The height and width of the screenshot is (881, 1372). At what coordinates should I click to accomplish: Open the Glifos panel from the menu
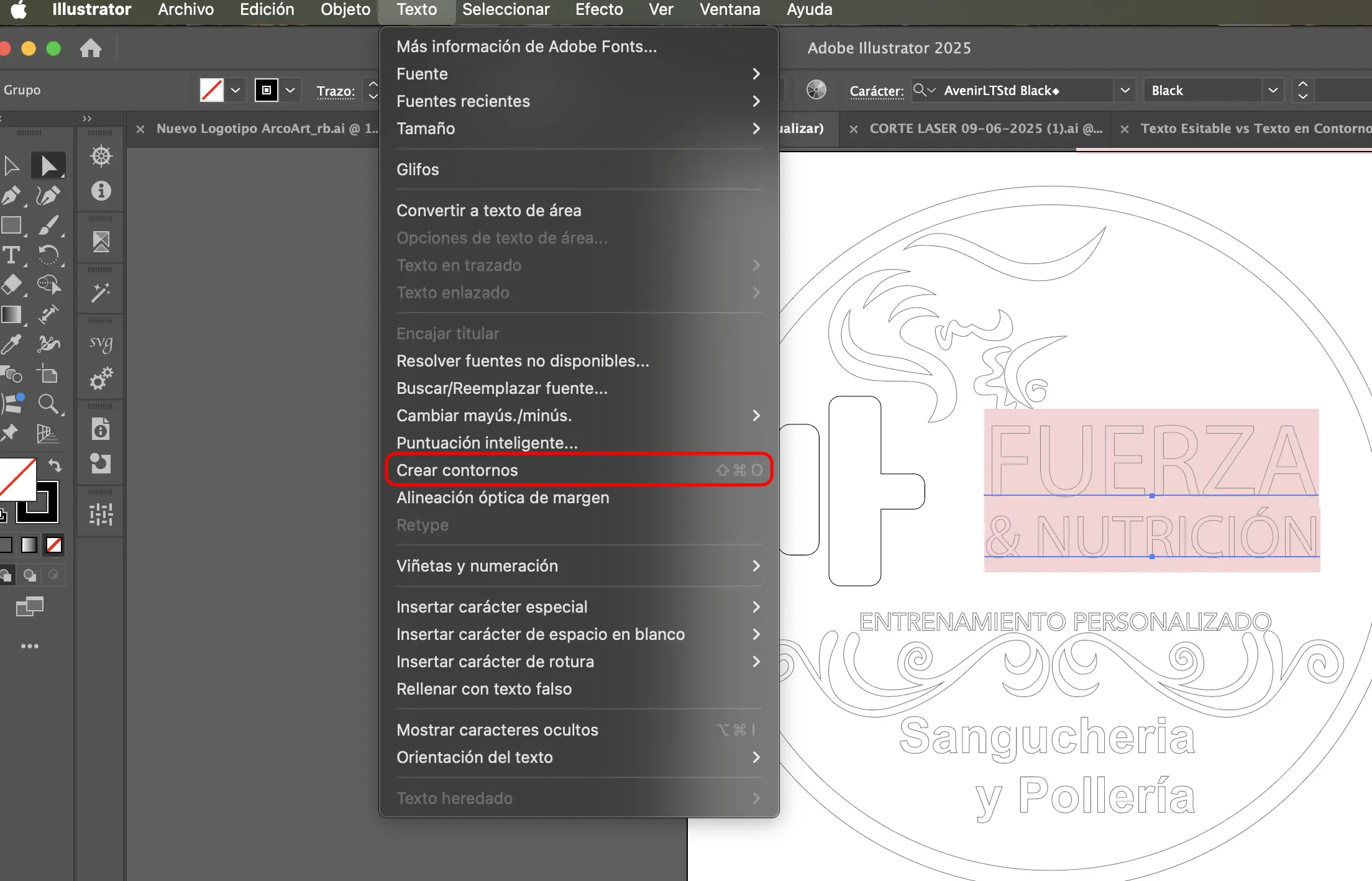[x=579, y=170]
